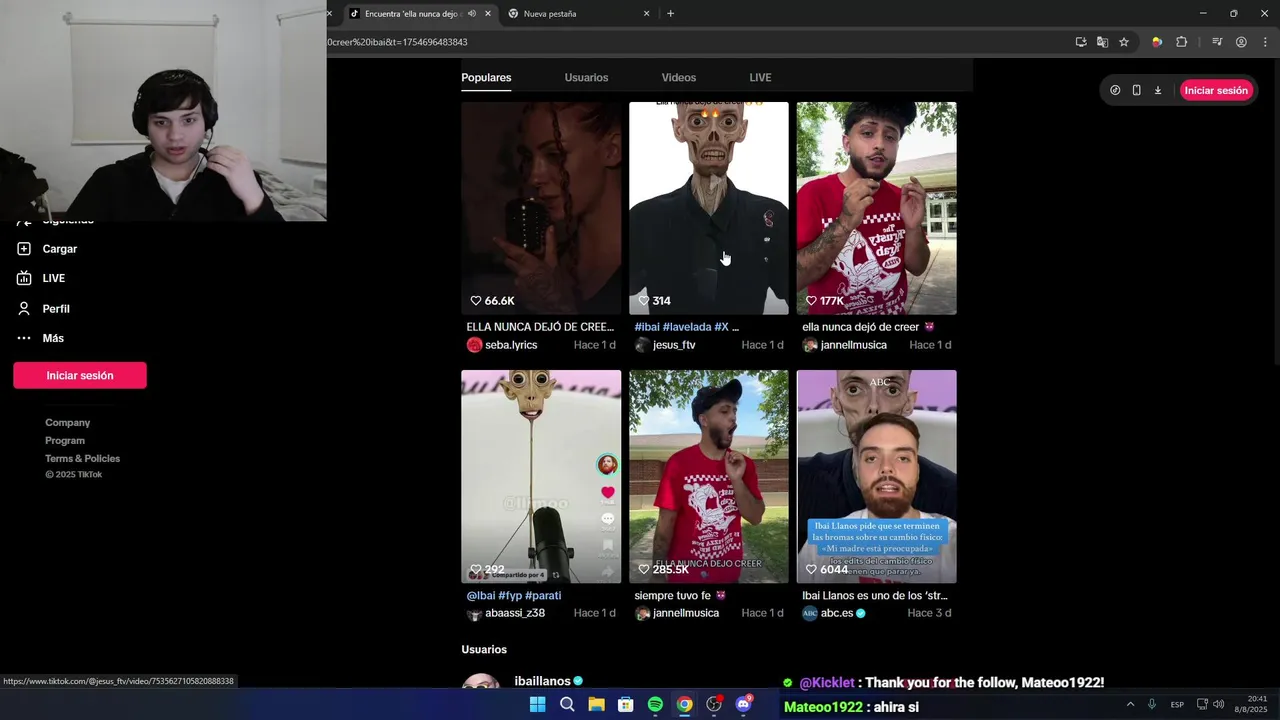Open the Windows Start menu

click(x=537, y=705)
